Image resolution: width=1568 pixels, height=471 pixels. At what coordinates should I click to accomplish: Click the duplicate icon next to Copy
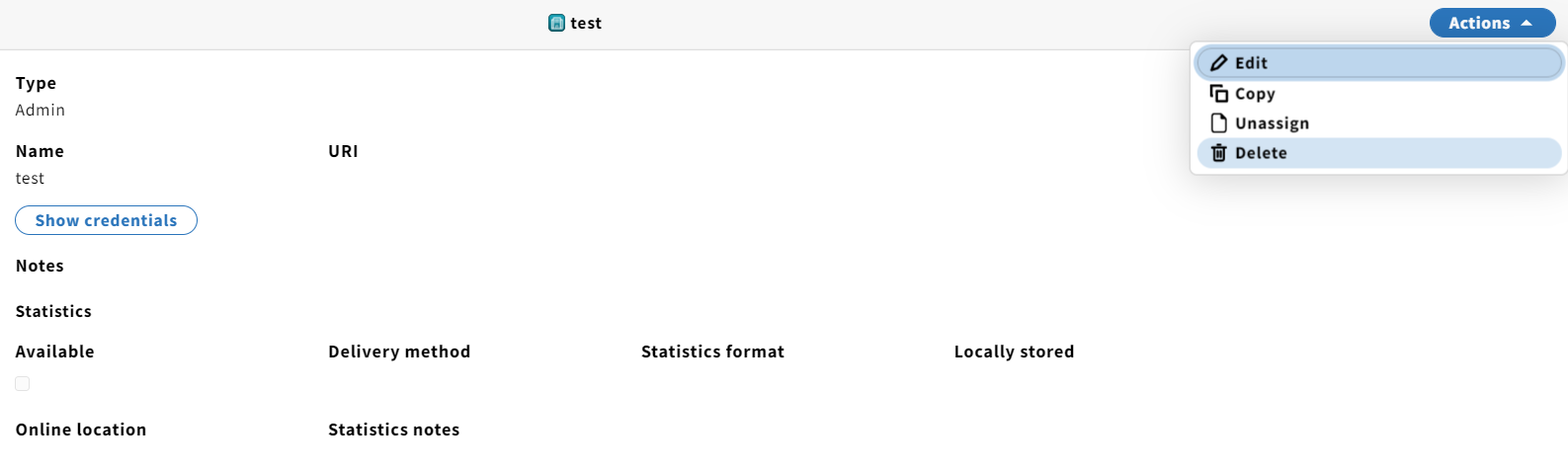[1219, 94]
